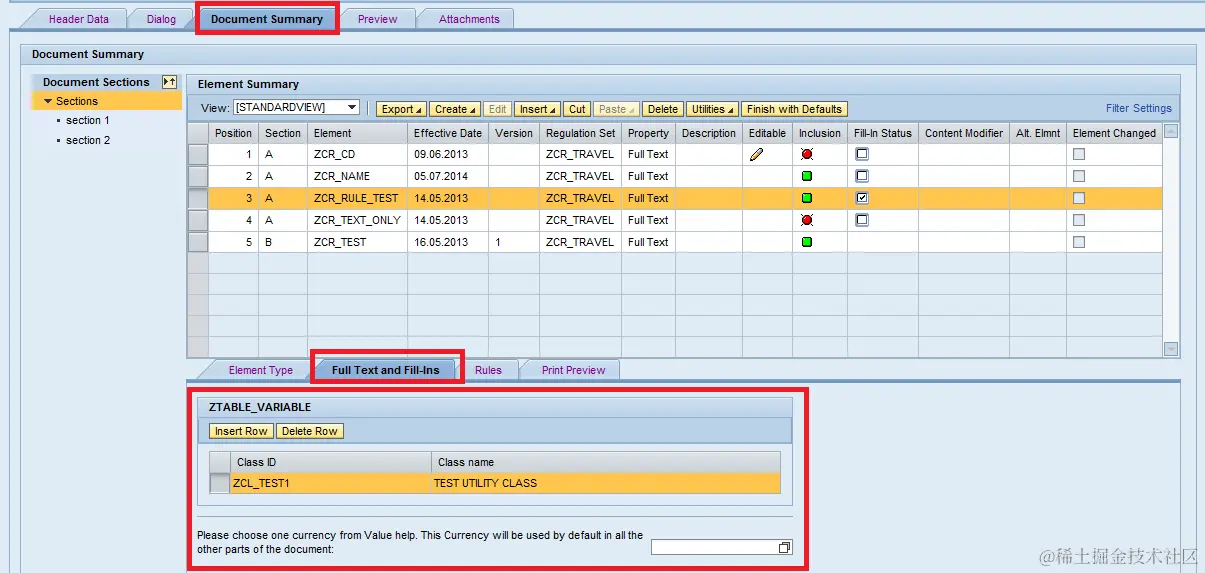Click red inclusion icon for ZCR_TEXT_ONLY
Viewport: 1205px width, 573px height.
pos(807,220)
